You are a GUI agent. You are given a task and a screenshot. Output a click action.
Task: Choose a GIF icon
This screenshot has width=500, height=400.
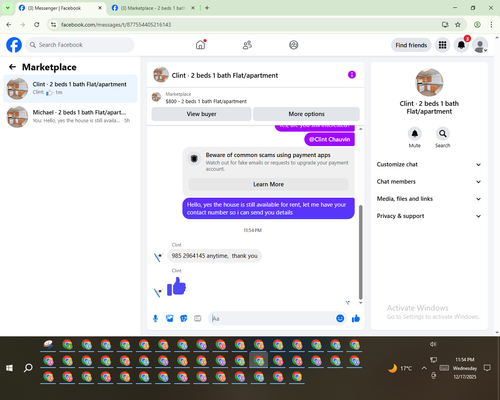(x=198, y=319)
